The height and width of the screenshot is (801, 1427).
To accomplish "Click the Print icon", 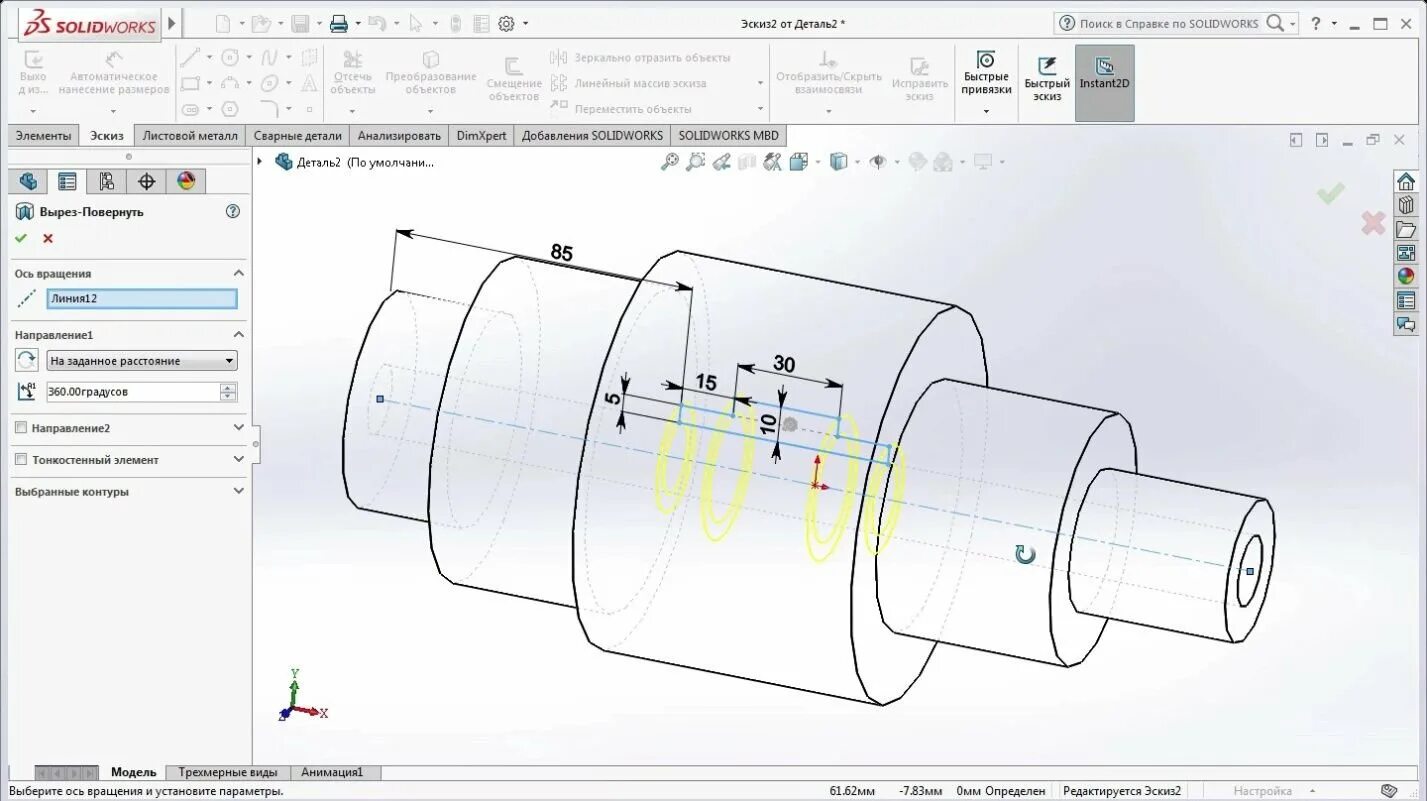I will 339,23.
